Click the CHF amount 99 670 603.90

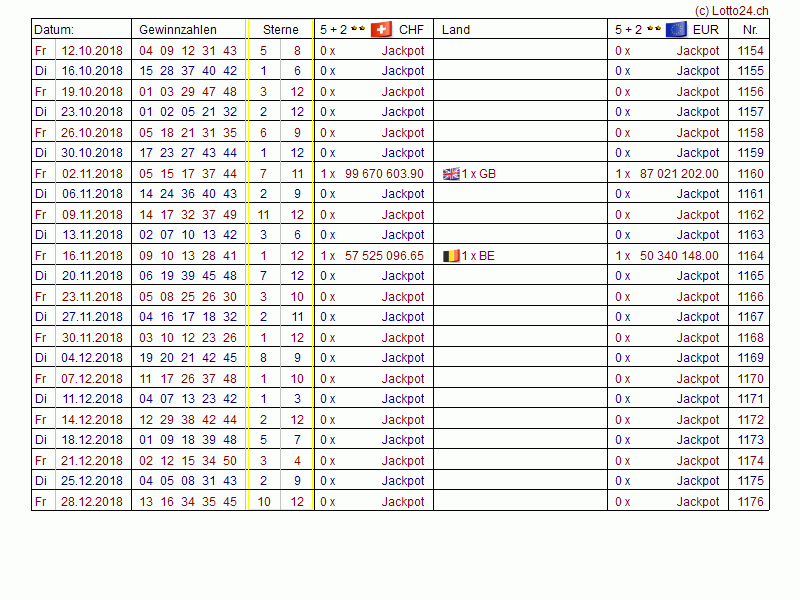pyautogui.click(x=384, y=174)
